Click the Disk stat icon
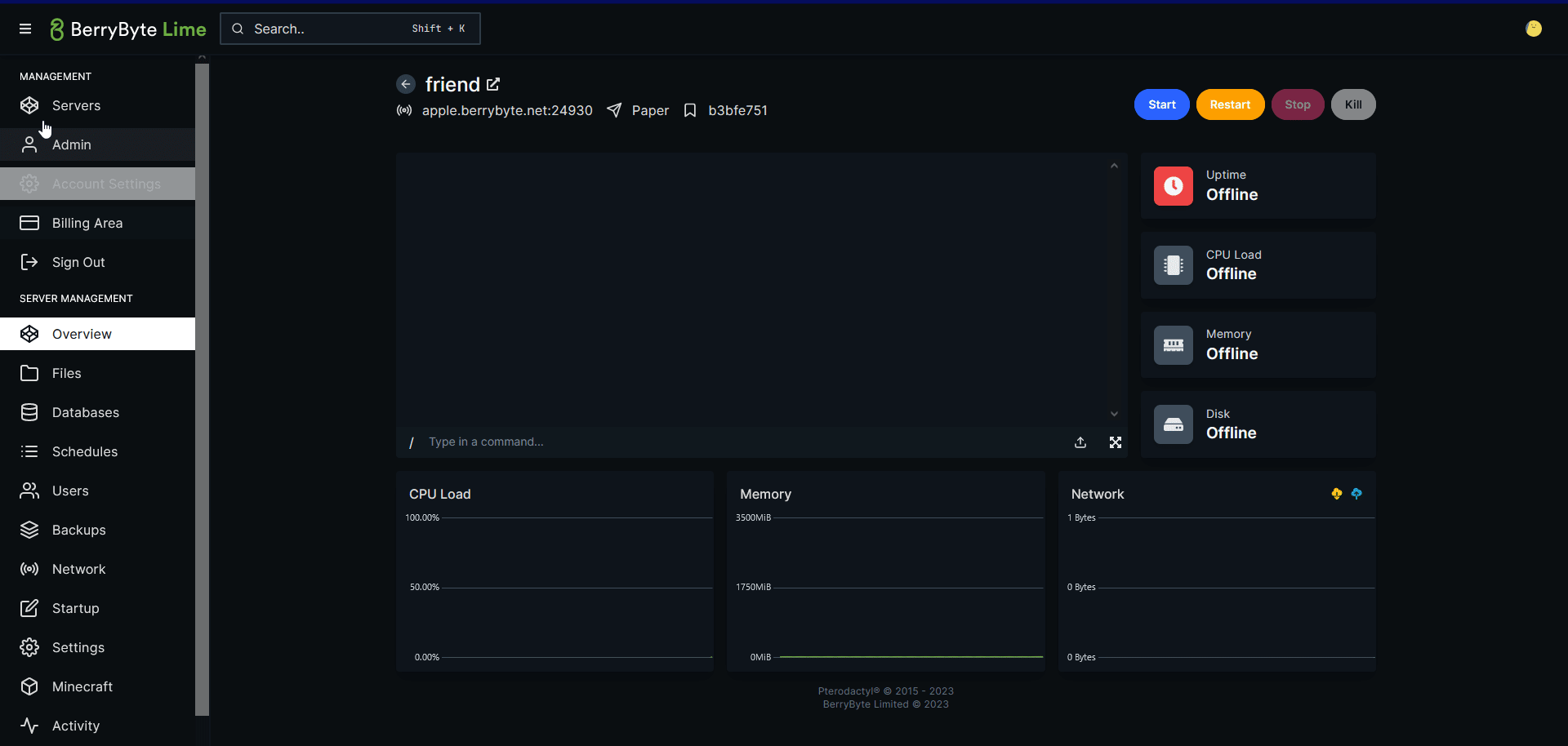Viewport: 1568px width, 746px height. pyautogui.click(x=1174, y=424)
